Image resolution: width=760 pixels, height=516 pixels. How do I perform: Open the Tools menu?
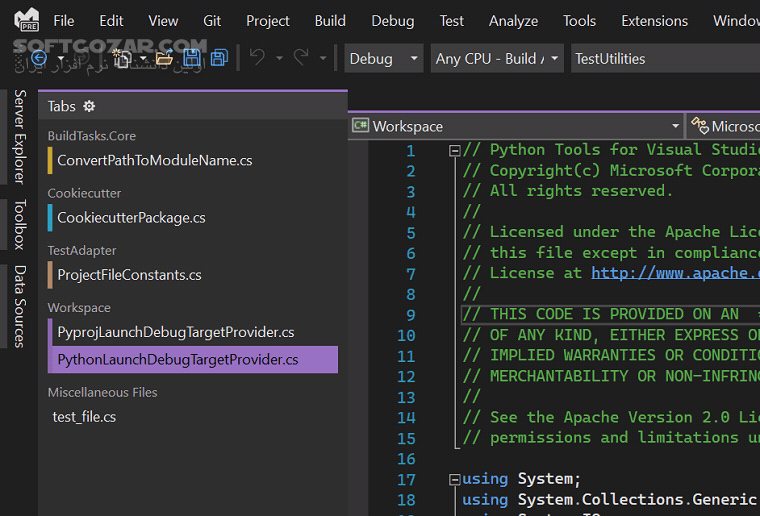(579, 21)
